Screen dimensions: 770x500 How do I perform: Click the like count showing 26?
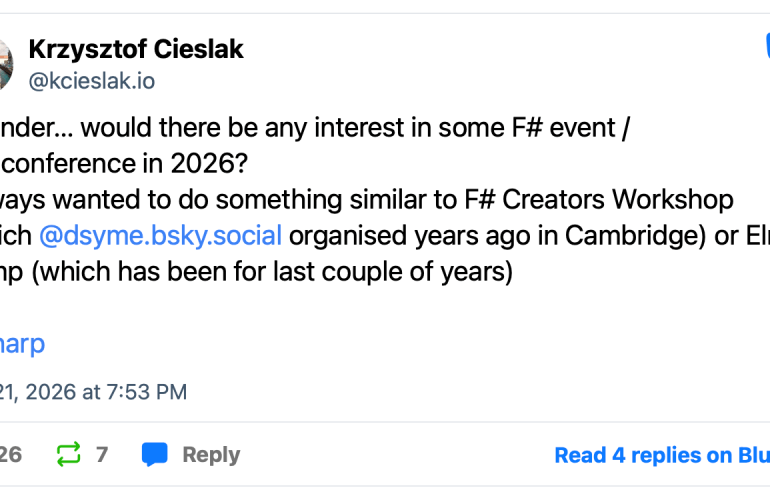pyautogui.click(x=10, y=455)
